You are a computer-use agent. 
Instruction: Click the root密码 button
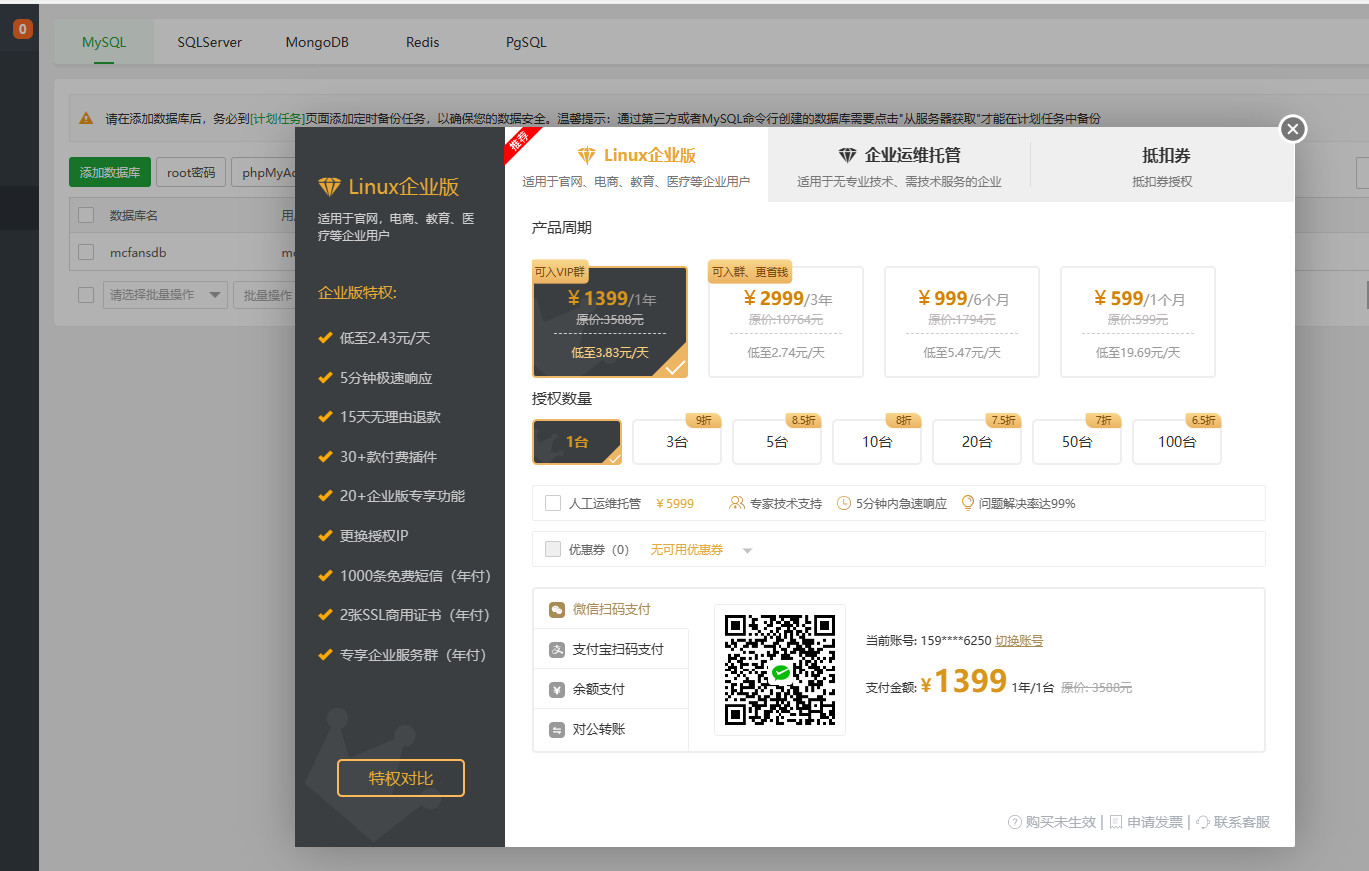click(191, 172)
